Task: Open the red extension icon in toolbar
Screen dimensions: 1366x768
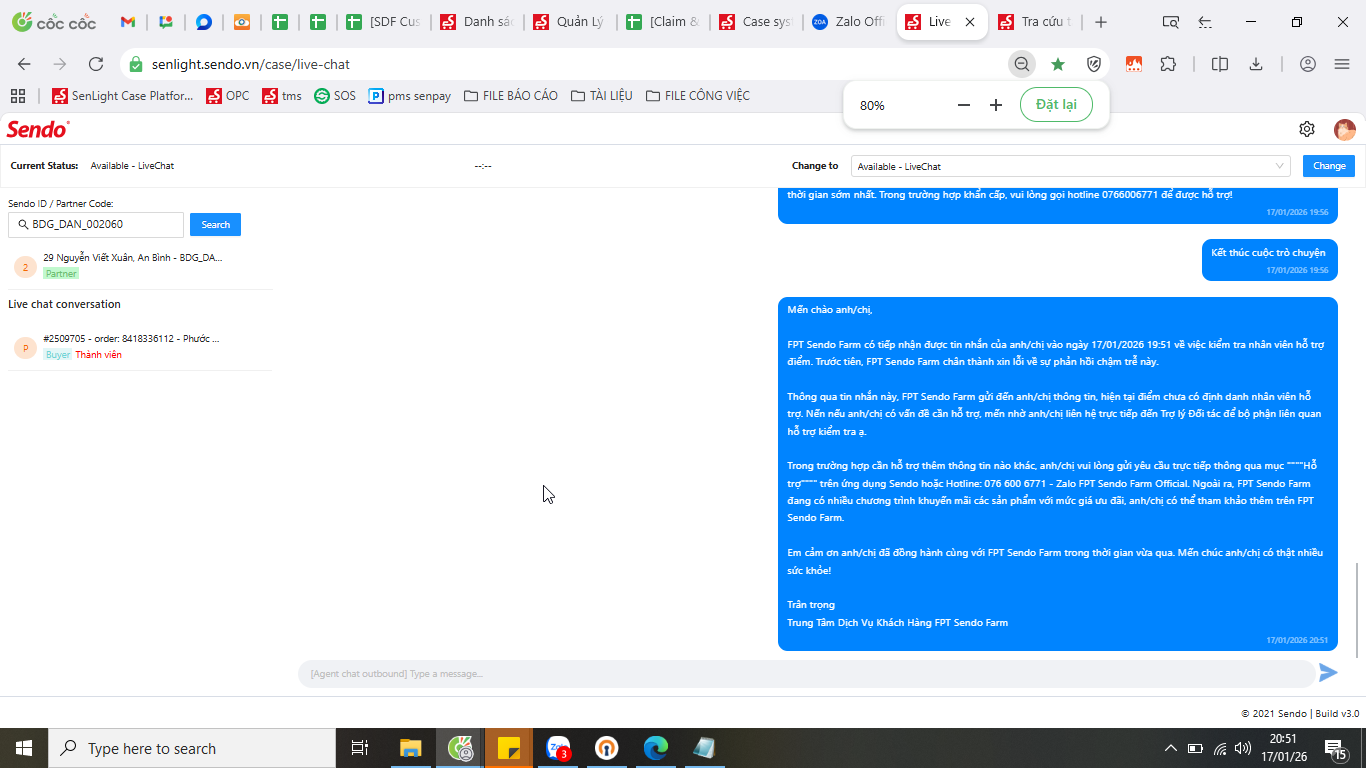Action: (1134, 64)
